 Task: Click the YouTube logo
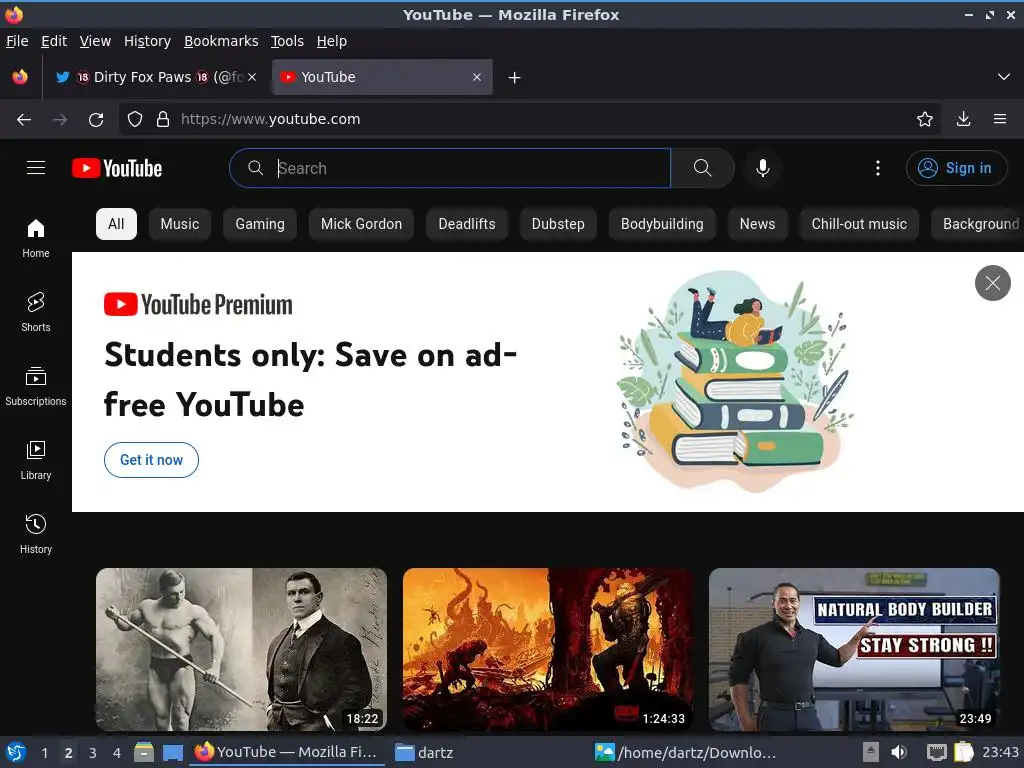tap(117, 168)
